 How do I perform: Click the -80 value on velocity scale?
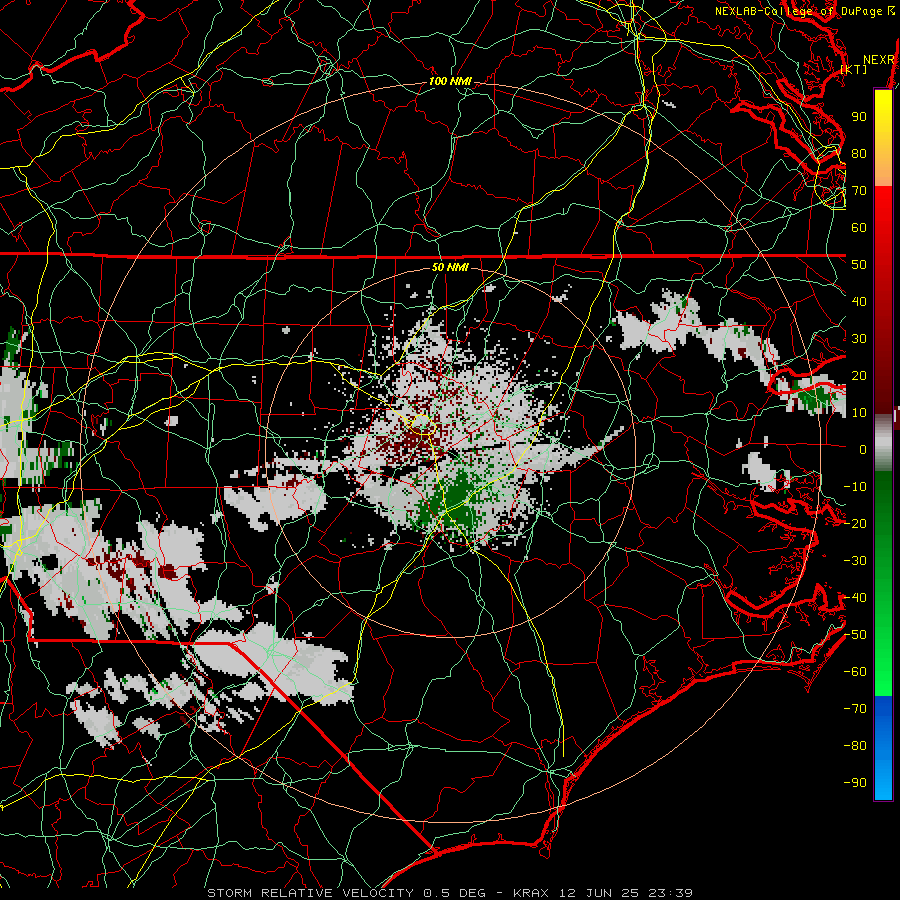pyautogui.click(x=855, y=746)
